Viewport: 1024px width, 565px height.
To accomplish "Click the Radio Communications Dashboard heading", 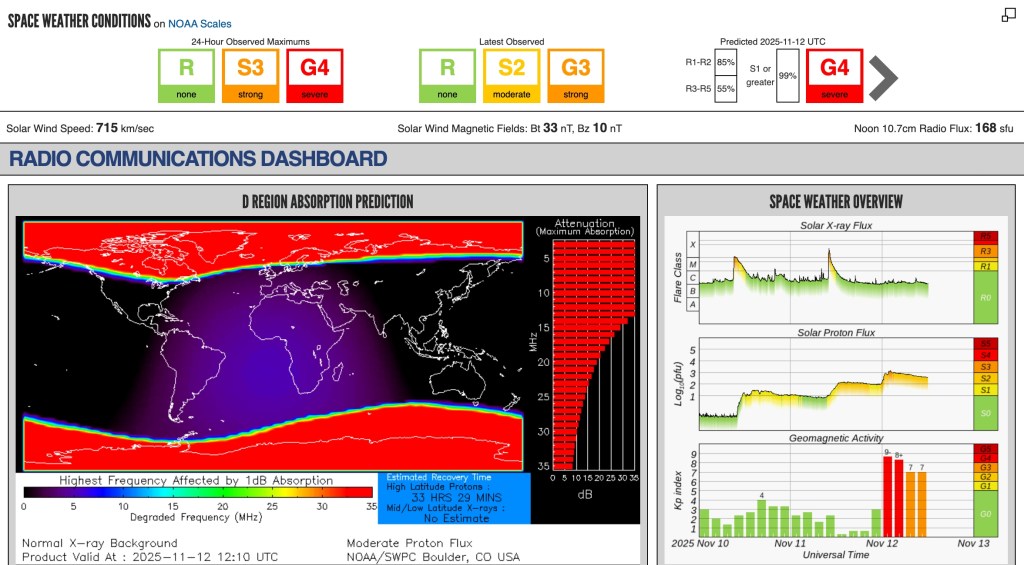I will 198,158.
